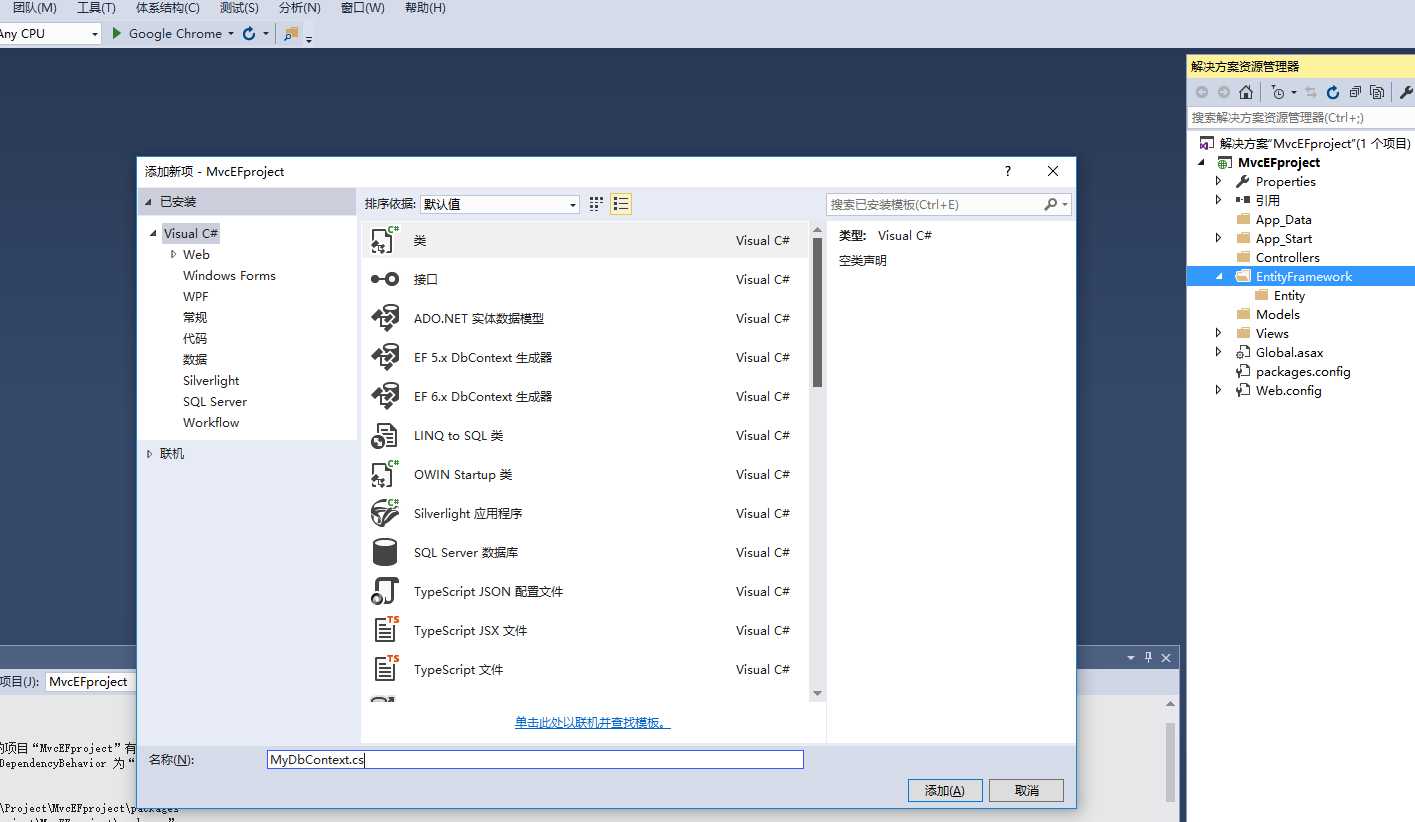Open the Google Chrome browser dropdown arrow
This screenshot has width=1415, height=822.
(x=231, y=34)
